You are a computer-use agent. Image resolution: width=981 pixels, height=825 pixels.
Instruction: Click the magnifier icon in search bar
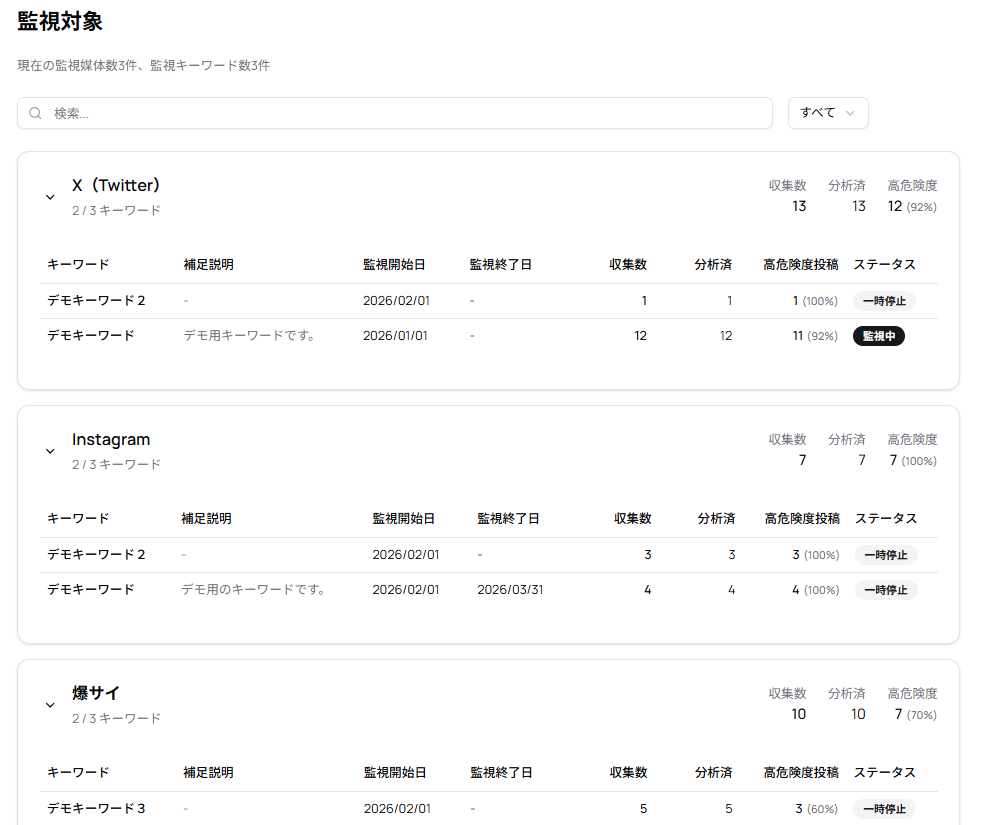coord(36,113)
